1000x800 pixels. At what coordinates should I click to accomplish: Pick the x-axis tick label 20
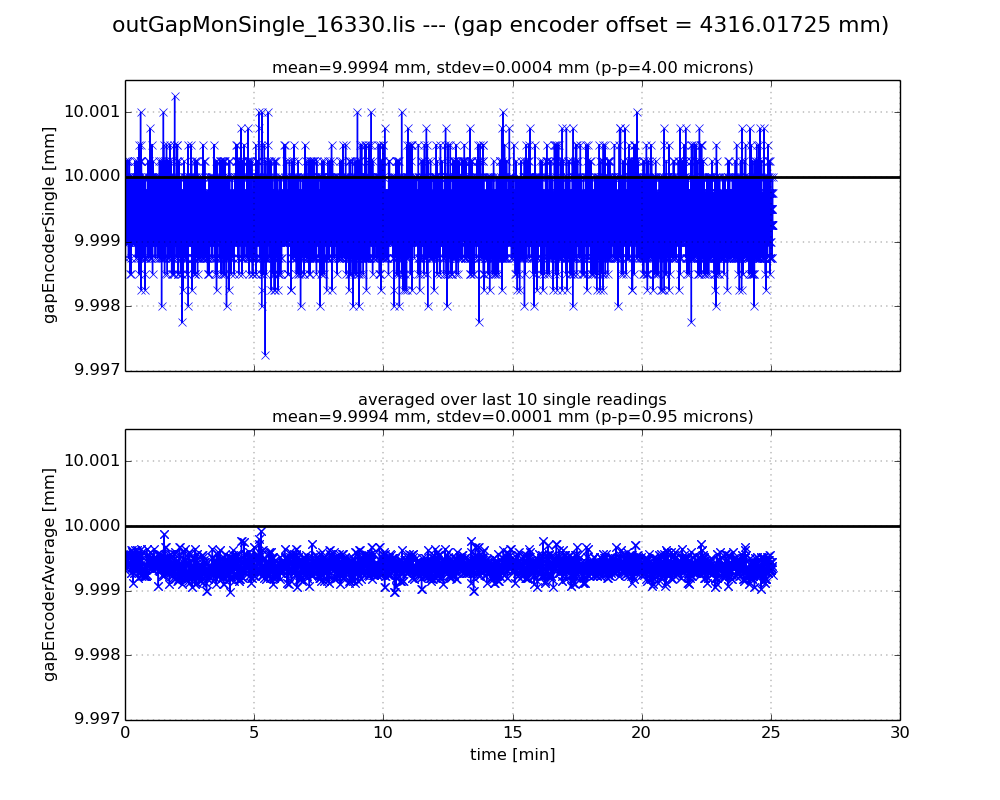[x=641, y=732]
